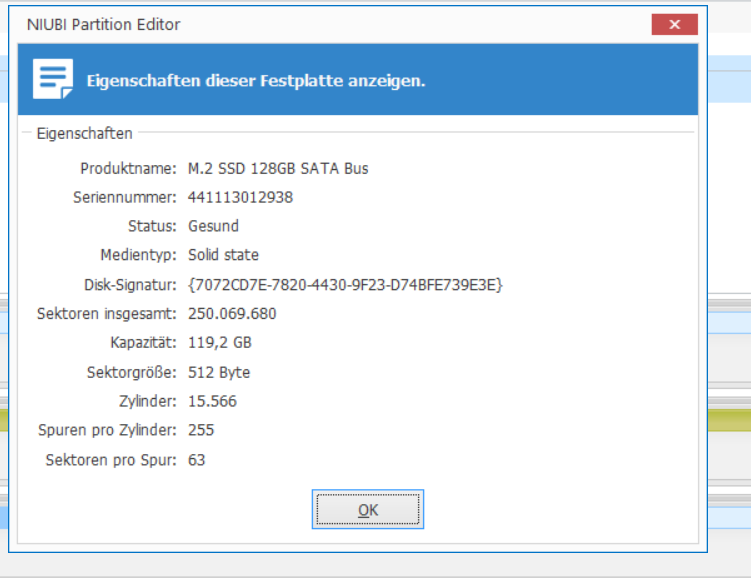
Task: Click the Sektorgröße label
Action: click(132, 372)
